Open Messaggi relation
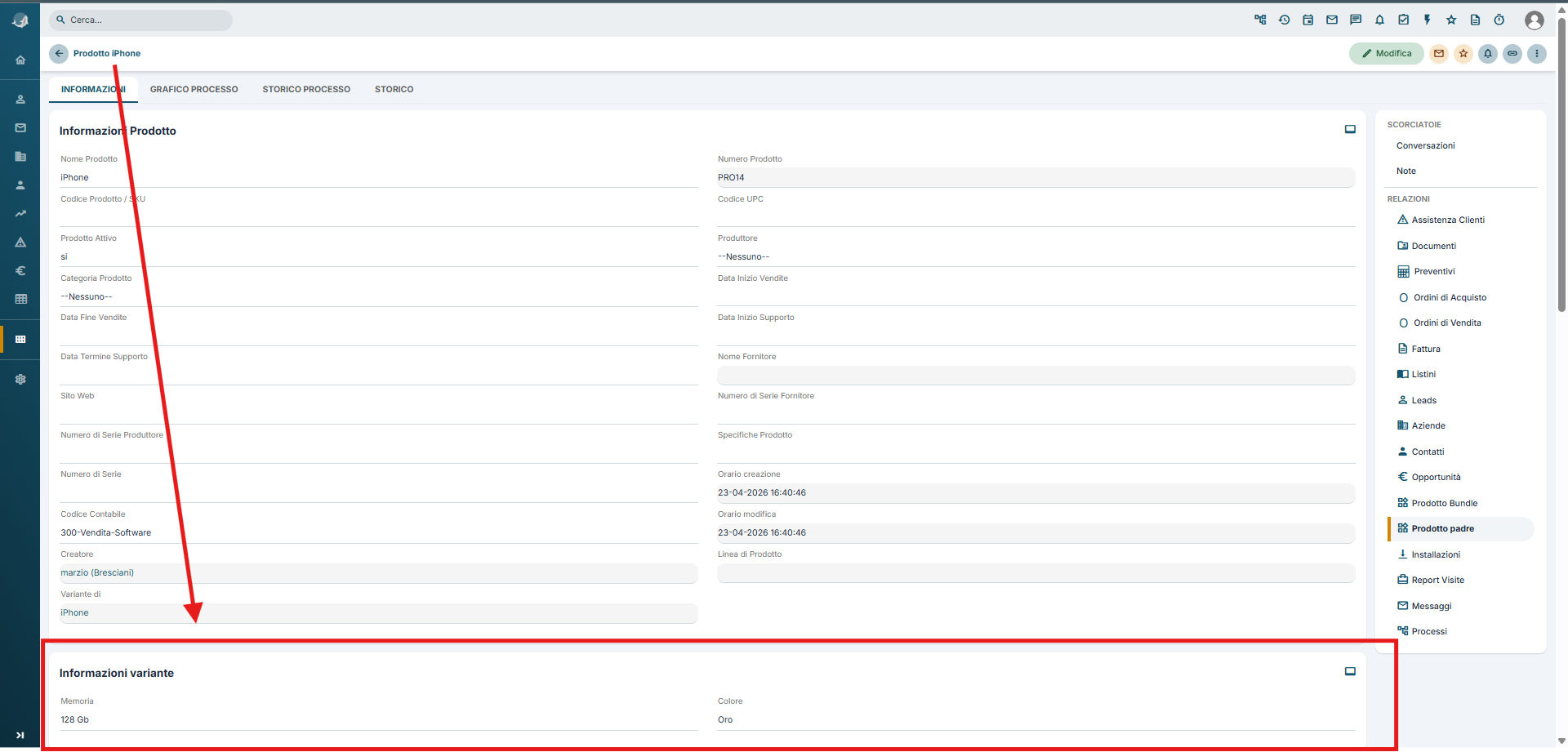The width and height of the screenshot is (1568, 752). pos(1424,606)
